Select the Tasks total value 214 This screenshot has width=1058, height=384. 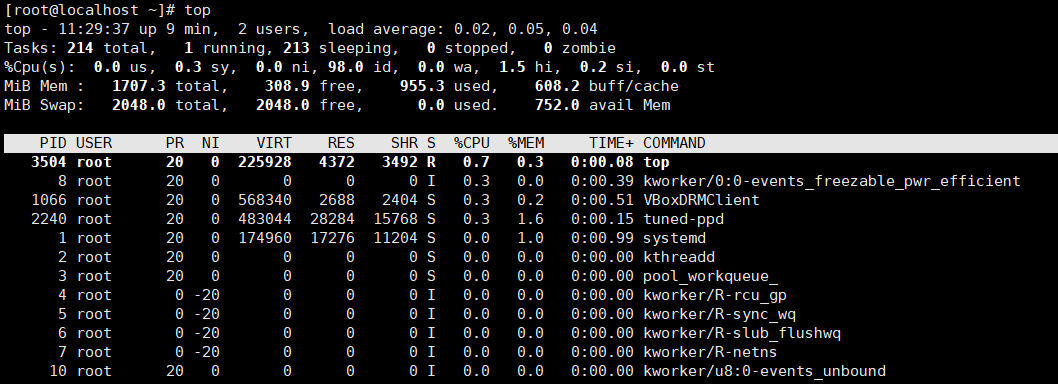click(80, 48)
